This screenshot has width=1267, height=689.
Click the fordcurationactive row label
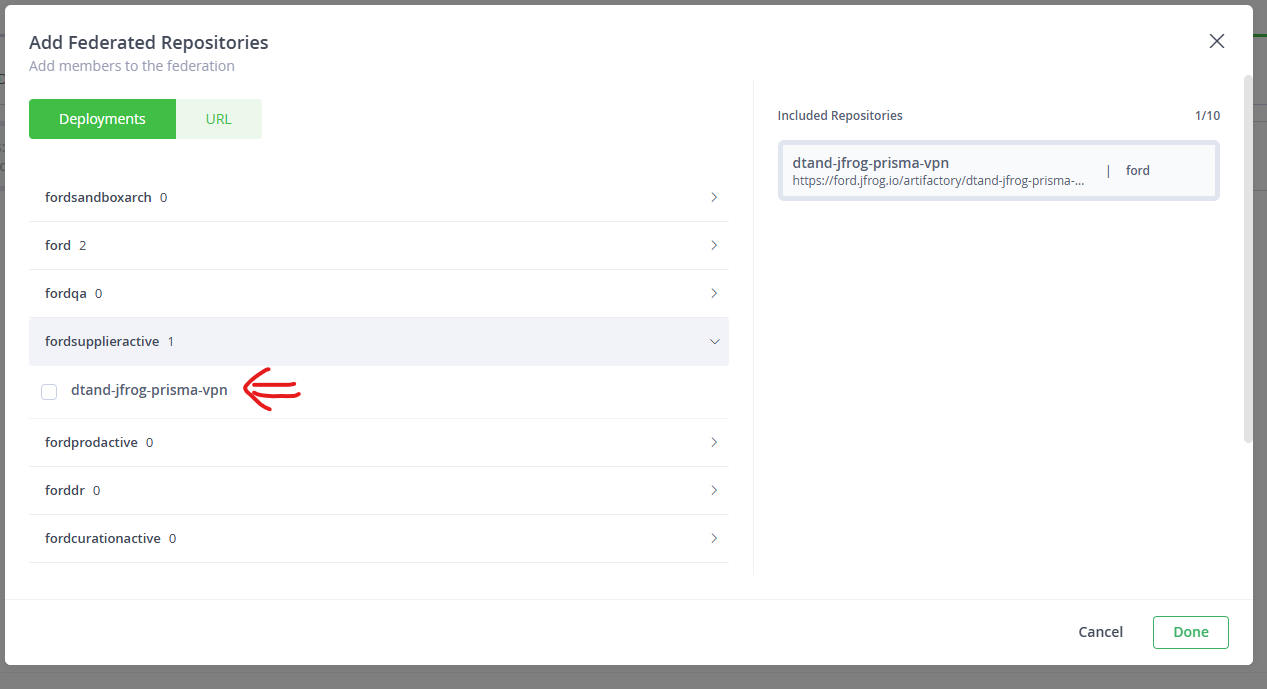tap(103, 538)
